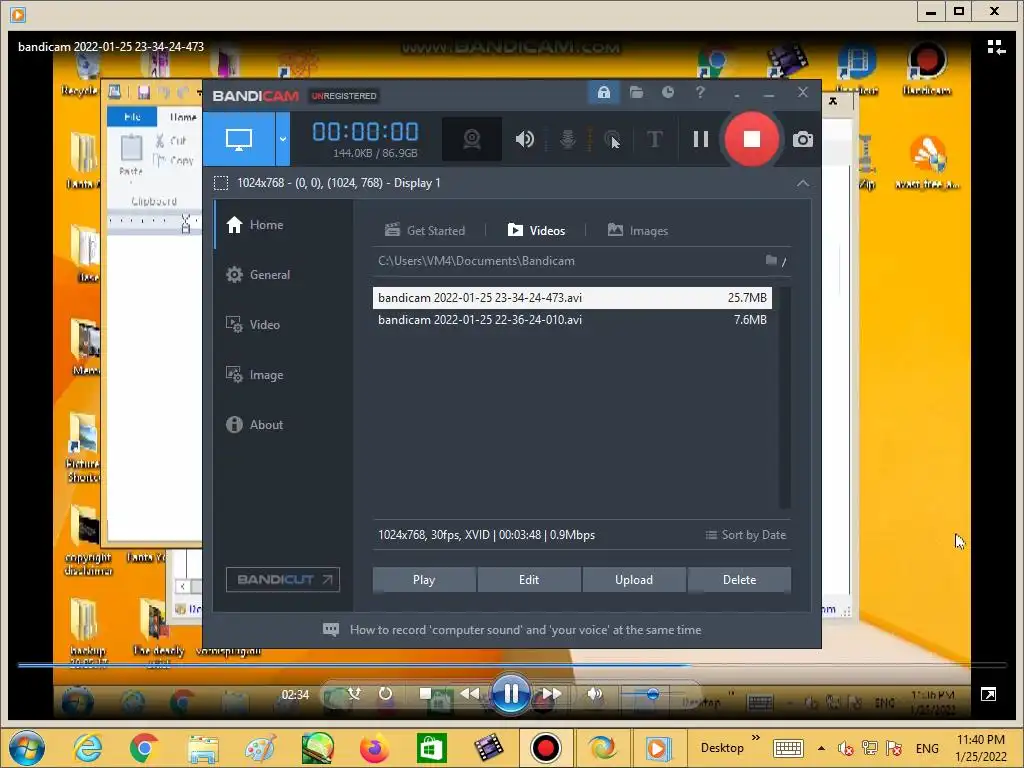Screen dimensions: 1024x768
Task: Switch to Library using top-right icon
Action: click(996, 47)
